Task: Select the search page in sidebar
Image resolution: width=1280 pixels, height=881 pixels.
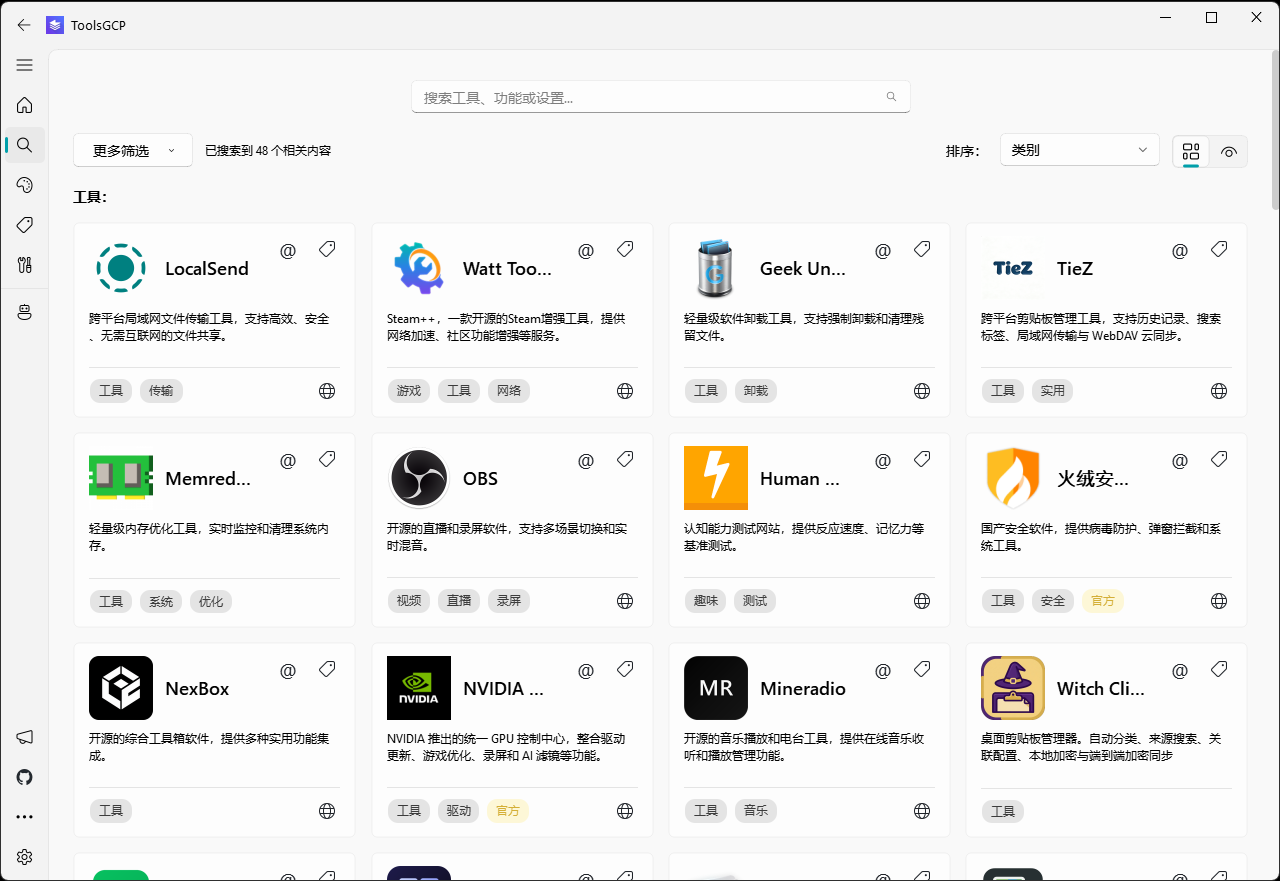Action: pos(25,145)
